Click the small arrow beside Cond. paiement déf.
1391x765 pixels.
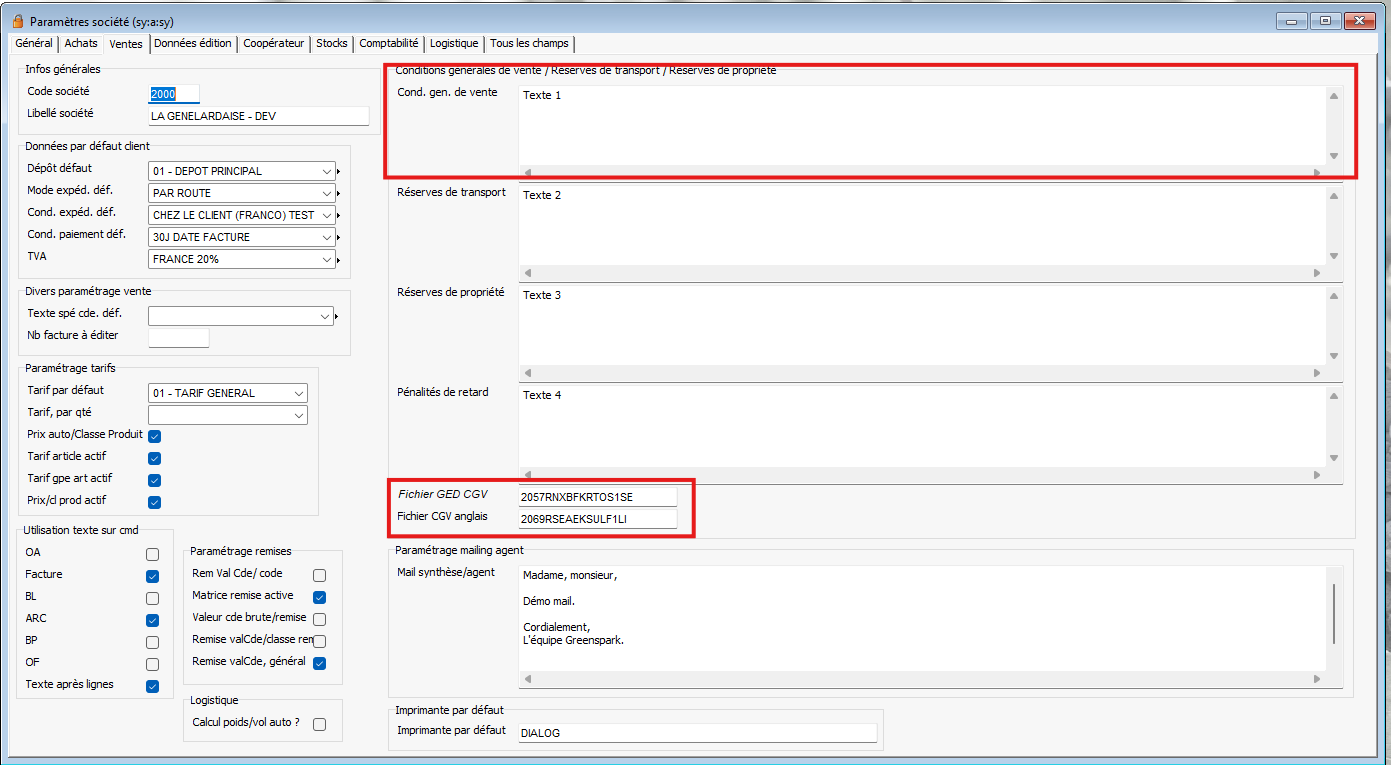pyautogui.click(x=339, y=238)
